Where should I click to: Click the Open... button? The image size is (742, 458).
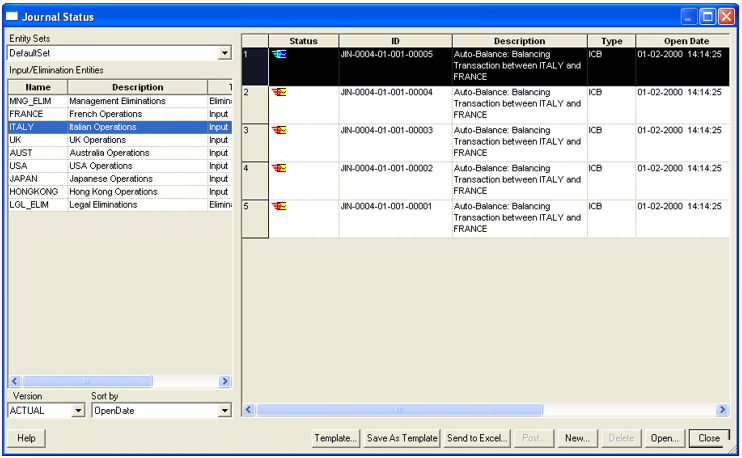coord(664,438)
